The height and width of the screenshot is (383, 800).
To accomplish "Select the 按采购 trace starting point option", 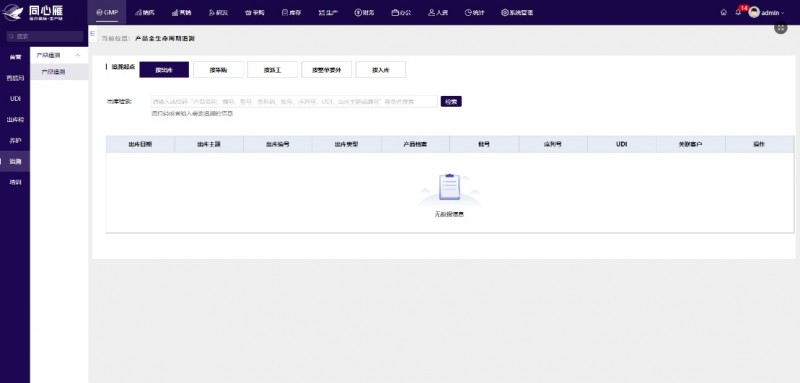I will point(218,70).
